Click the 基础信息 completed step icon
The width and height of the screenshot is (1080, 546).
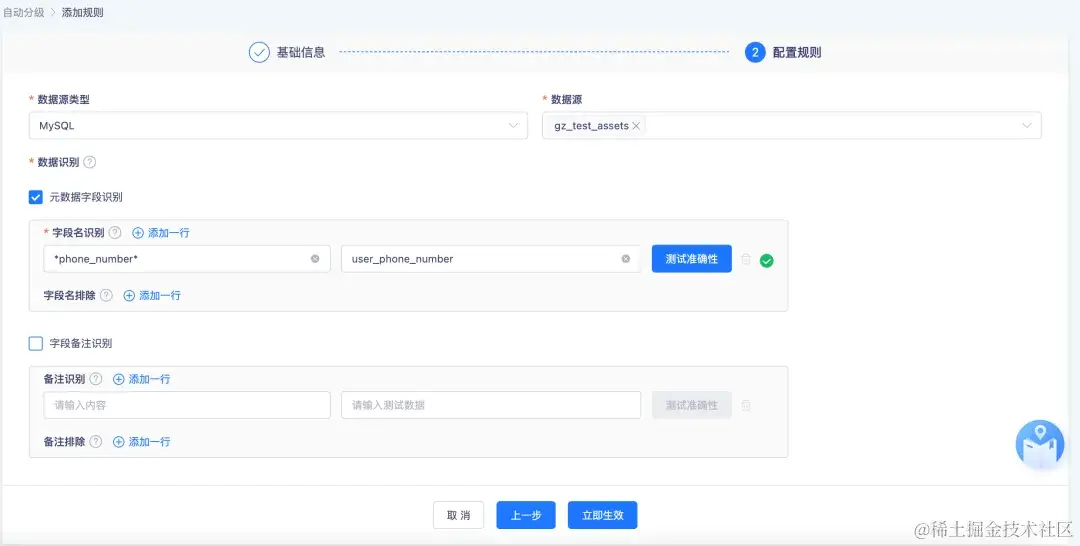click(x=259, y=52)
